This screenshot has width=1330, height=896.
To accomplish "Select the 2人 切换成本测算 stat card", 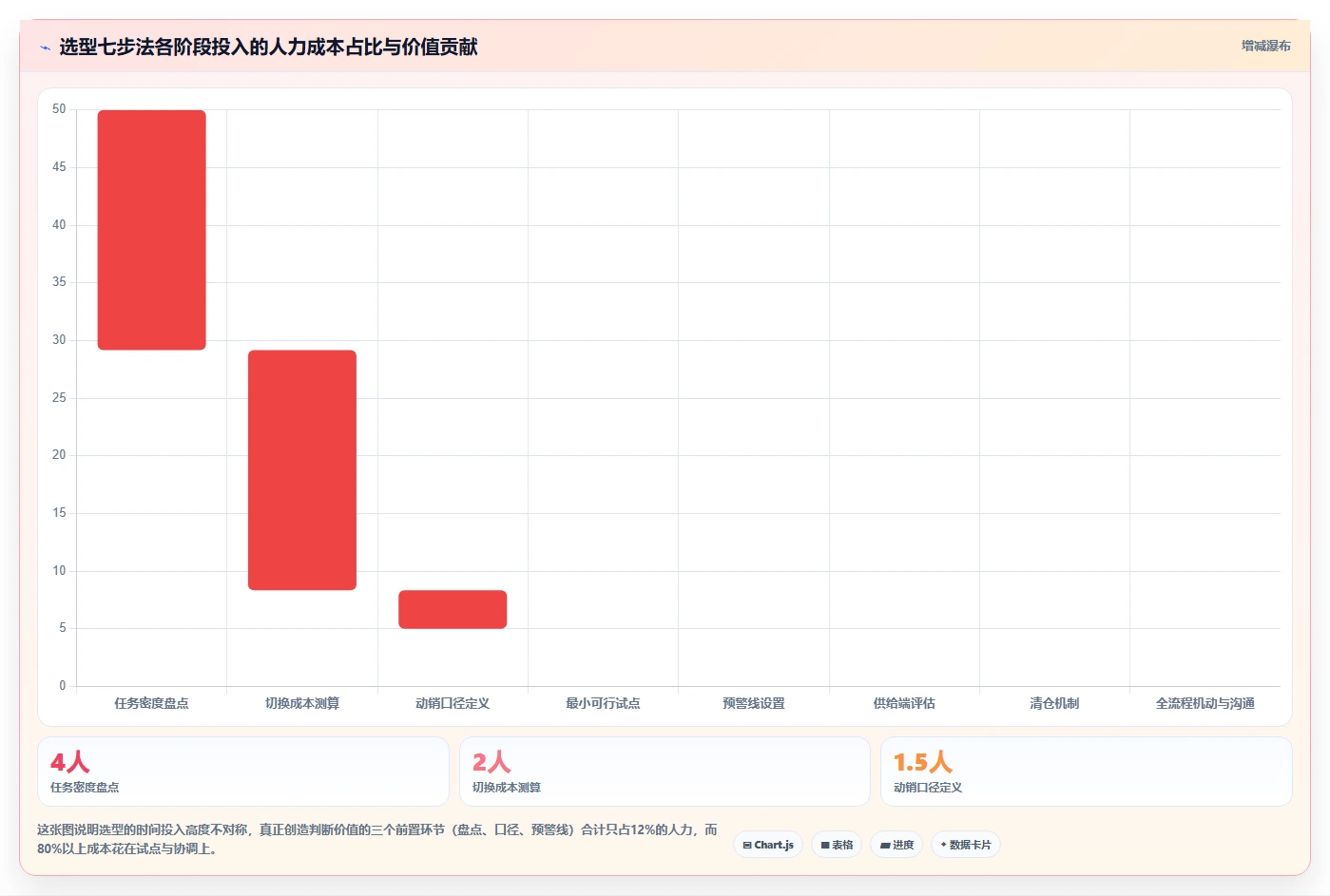I will point(665,772).
